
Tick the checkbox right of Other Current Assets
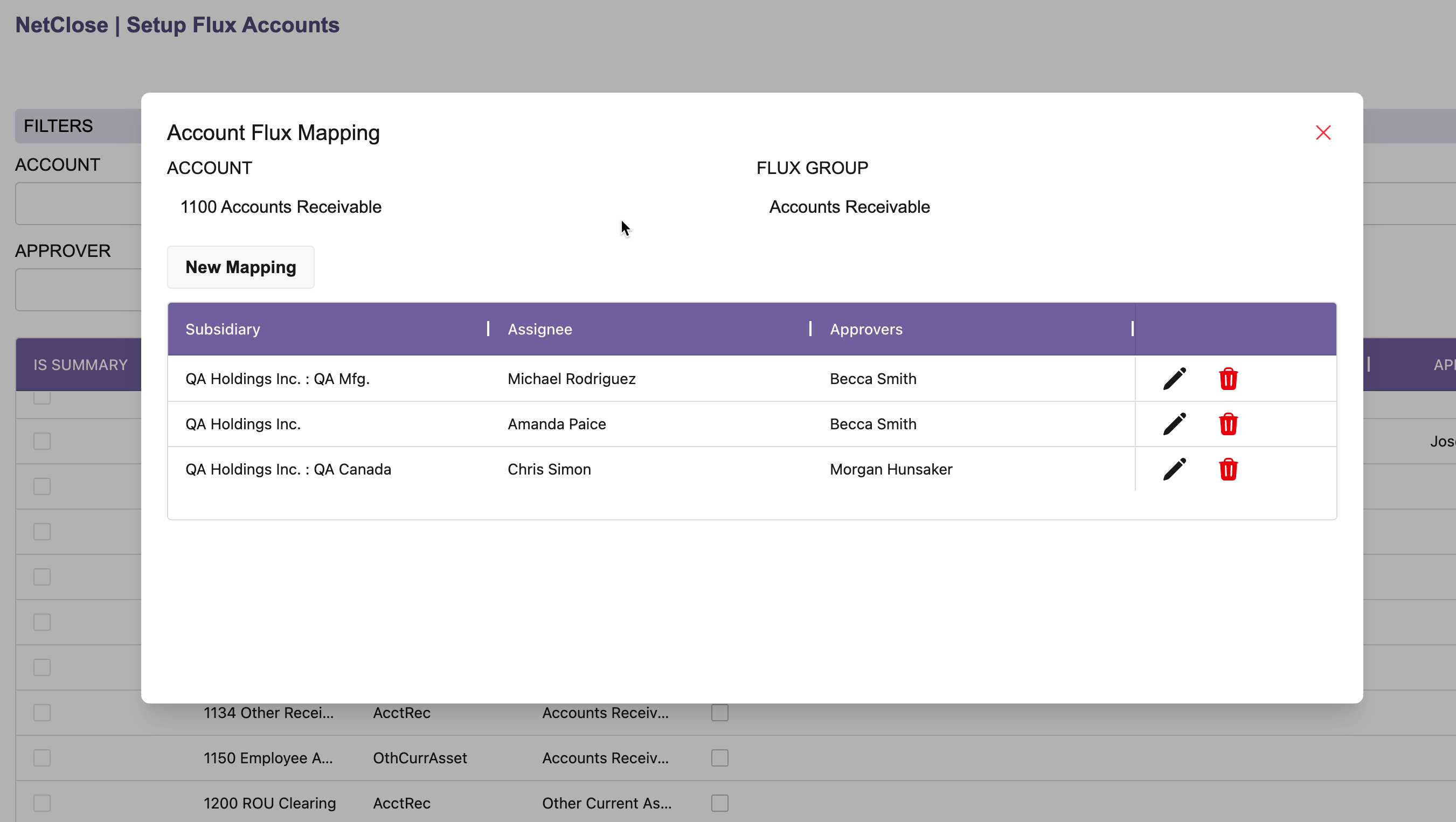click(x=719, y=803)
